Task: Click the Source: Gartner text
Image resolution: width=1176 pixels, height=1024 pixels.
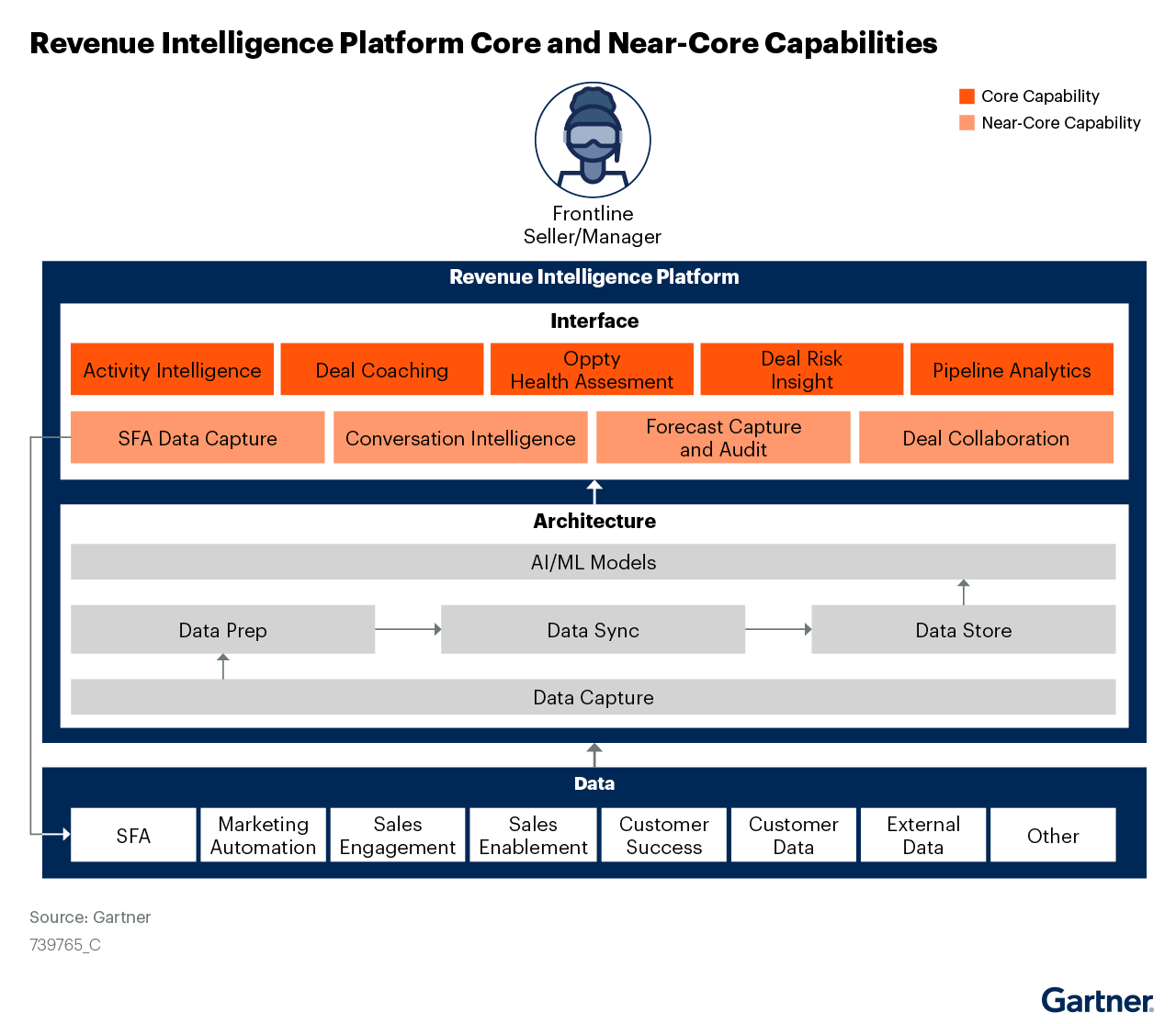Action: 90,917
